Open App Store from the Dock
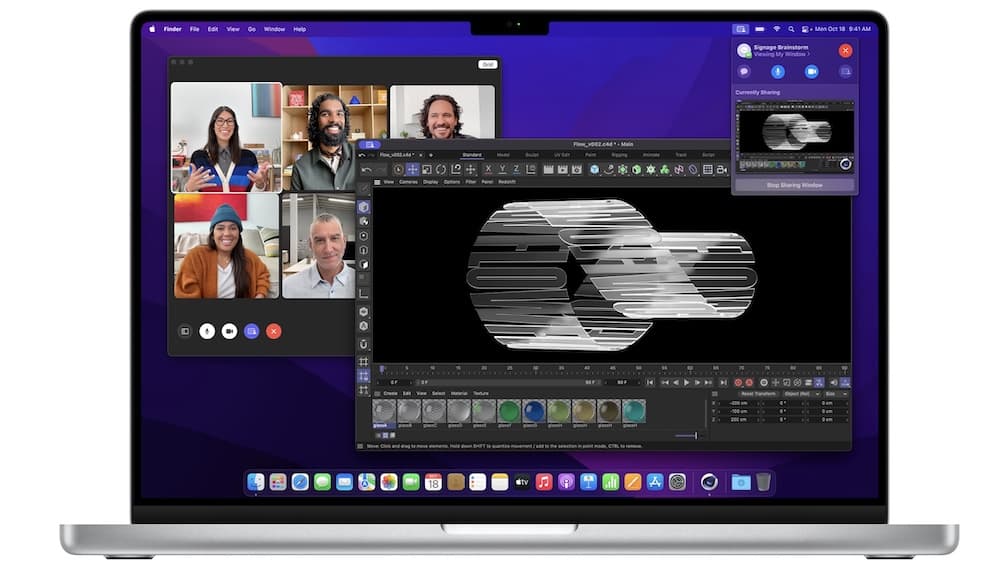 pyautogui.click(x=655, y=482)
